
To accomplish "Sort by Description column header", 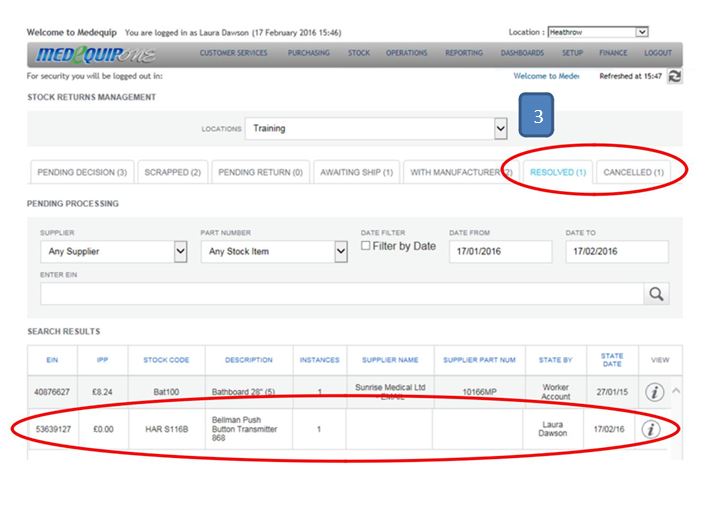I will (x=249, y=360).
